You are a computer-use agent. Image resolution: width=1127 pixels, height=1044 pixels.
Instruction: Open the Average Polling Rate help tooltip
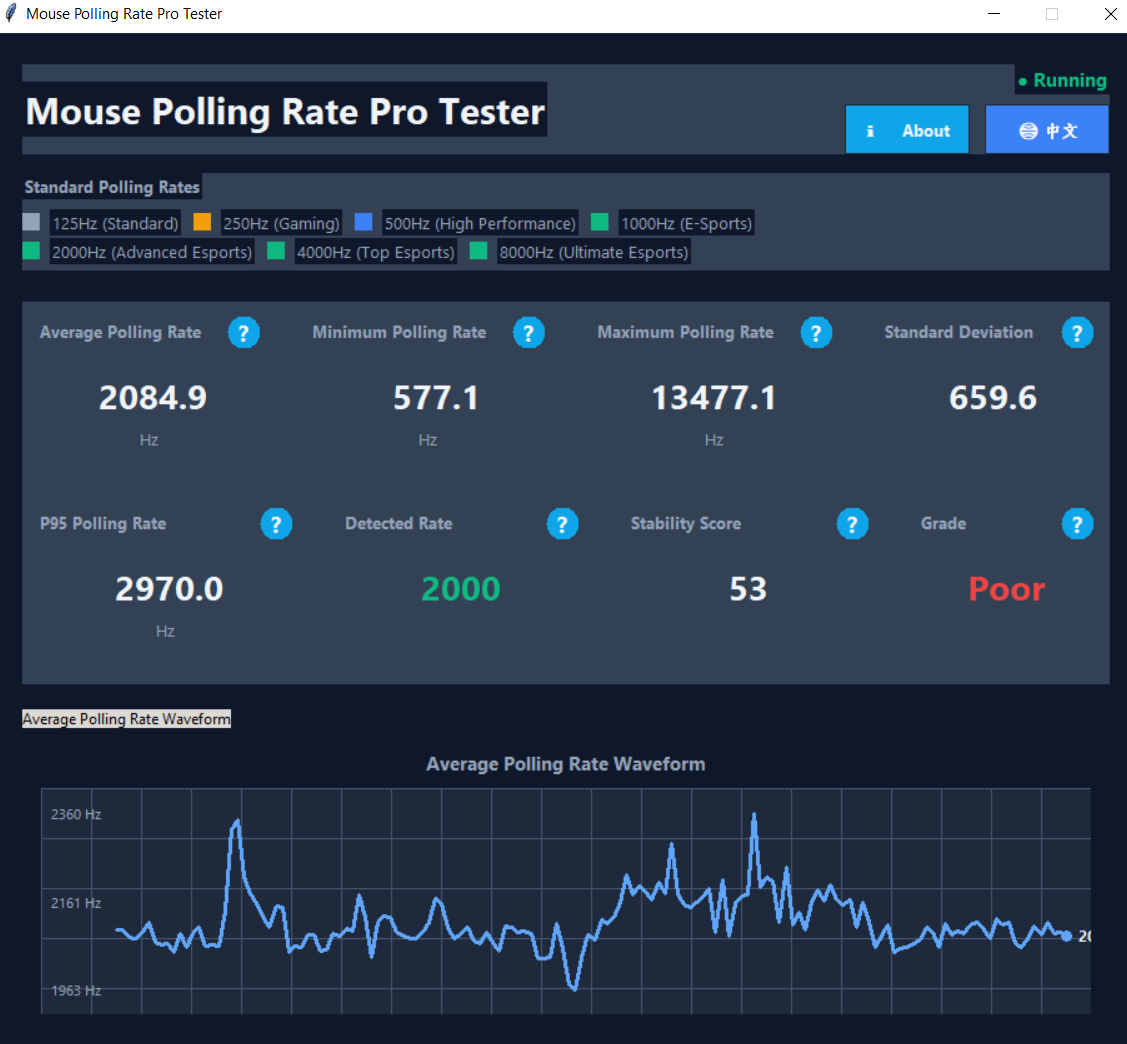(x=244, y=332)
